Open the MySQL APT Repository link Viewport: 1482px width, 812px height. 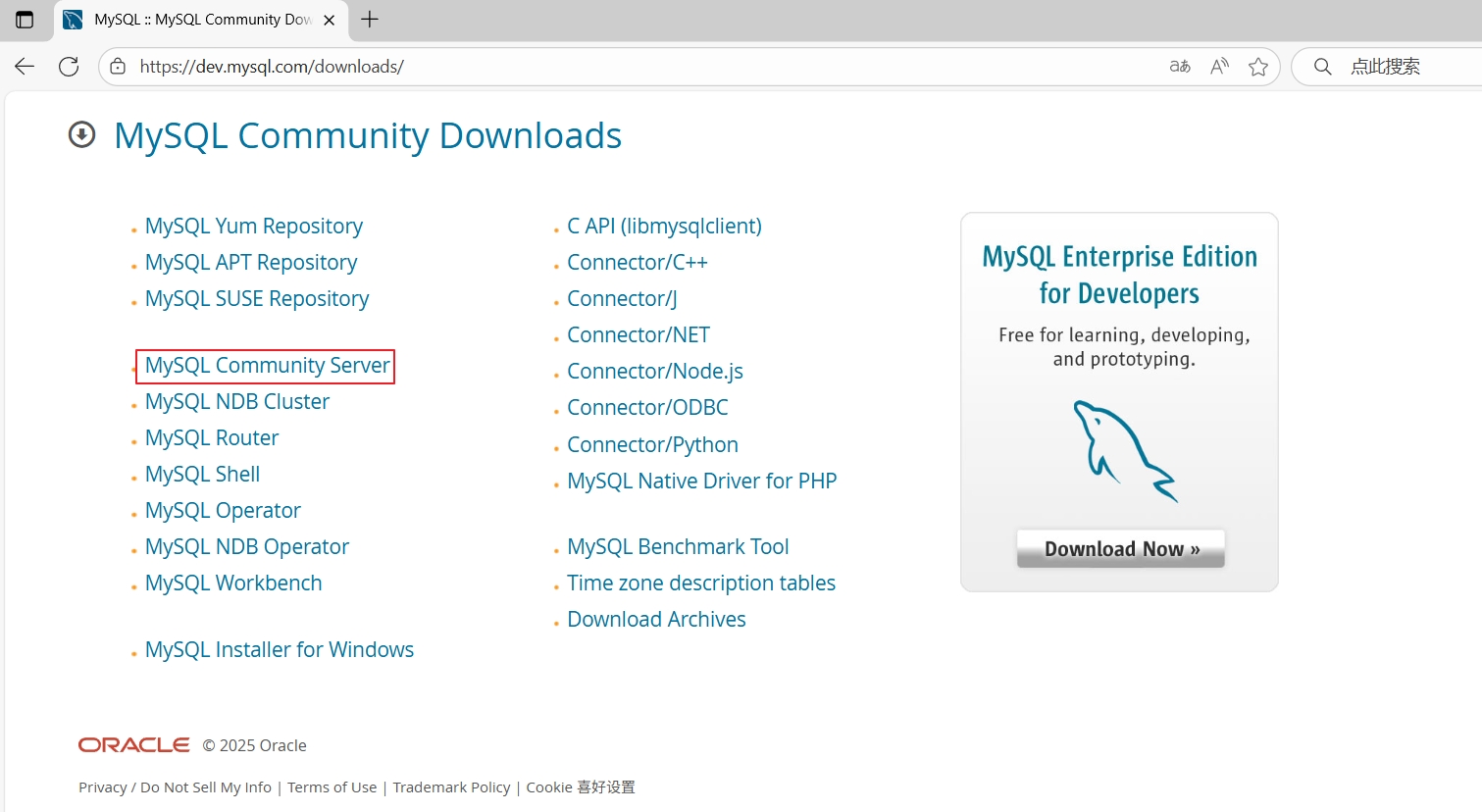click(251, 263)
